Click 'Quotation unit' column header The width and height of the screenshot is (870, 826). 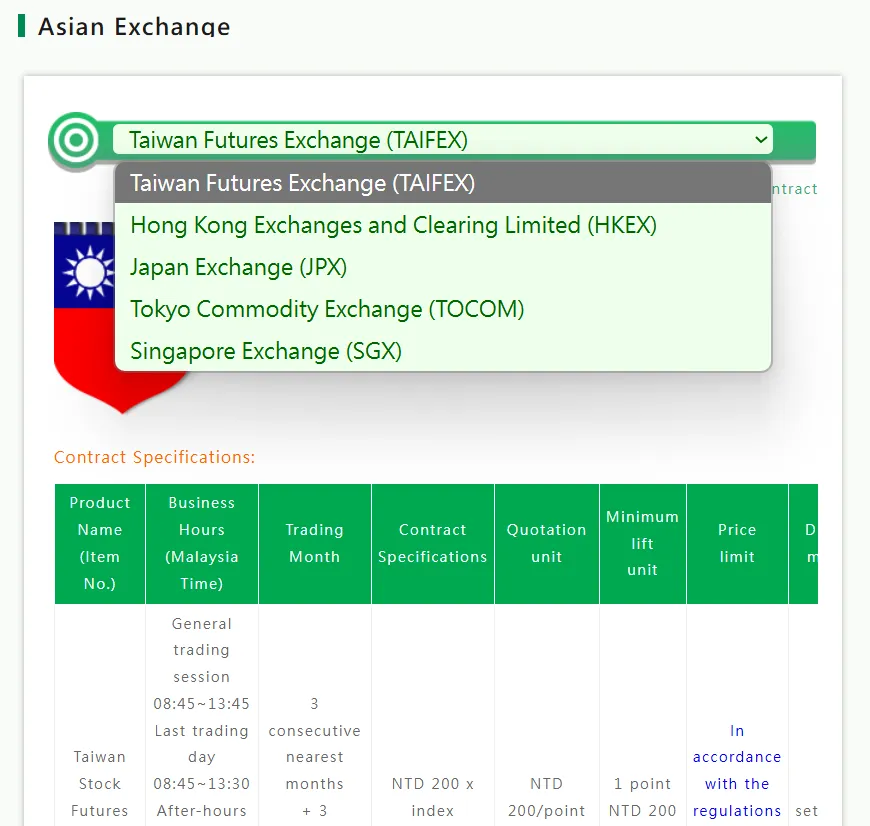click(x=547, y=544)
